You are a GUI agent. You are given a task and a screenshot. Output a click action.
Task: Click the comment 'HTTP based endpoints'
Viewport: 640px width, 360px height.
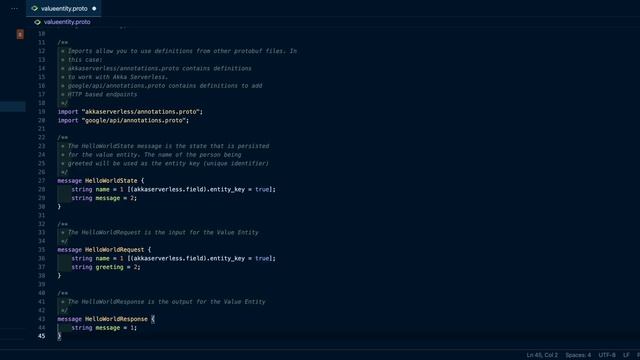point(102,94)
